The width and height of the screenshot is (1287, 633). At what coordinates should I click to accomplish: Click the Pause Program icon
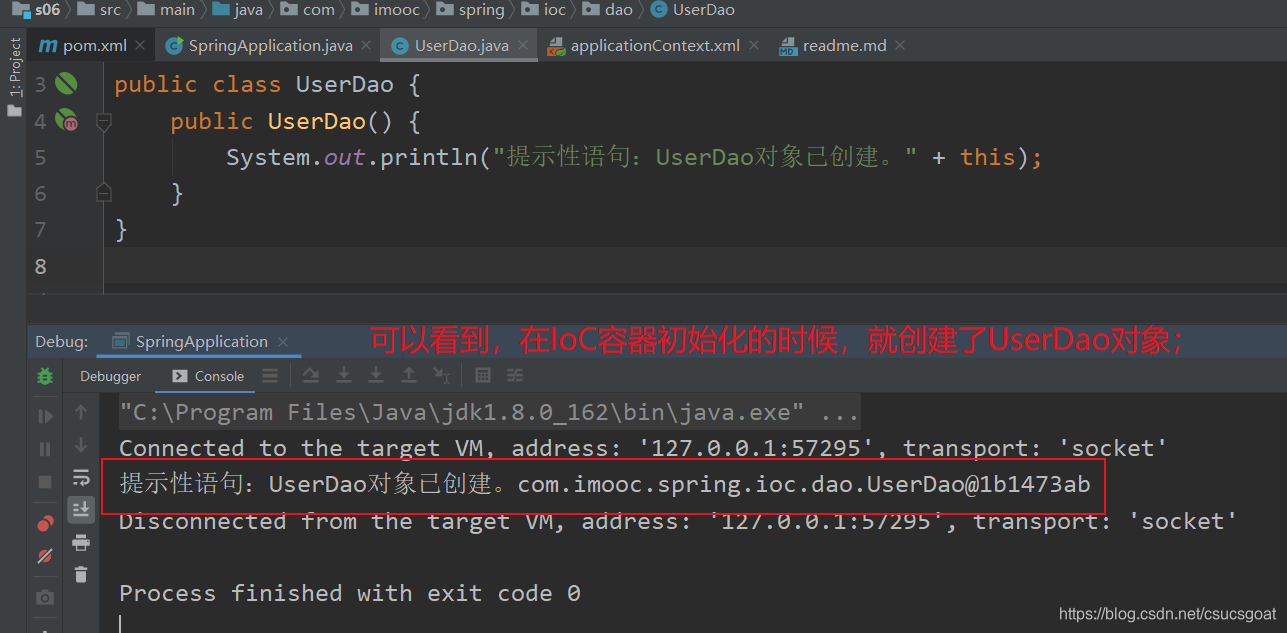point(45,449)
